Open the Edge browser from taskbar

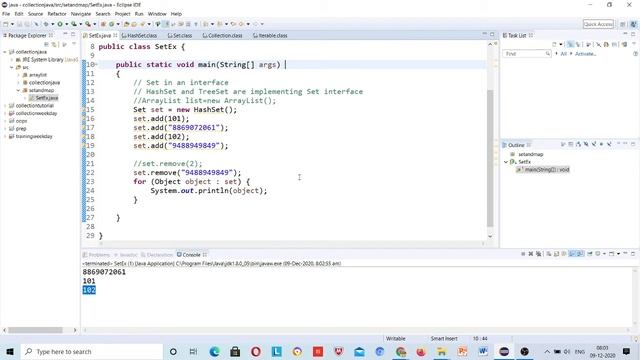pyautogui.click(x=214, y=351)
